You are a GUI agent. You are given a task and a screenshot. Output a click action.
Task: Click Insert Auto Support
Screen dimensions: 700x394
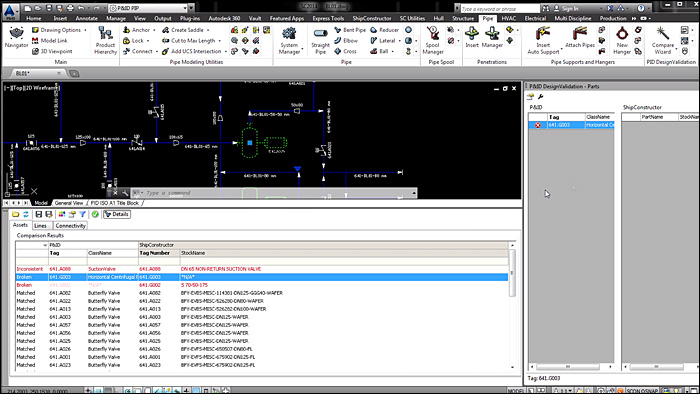pos(543,40)
